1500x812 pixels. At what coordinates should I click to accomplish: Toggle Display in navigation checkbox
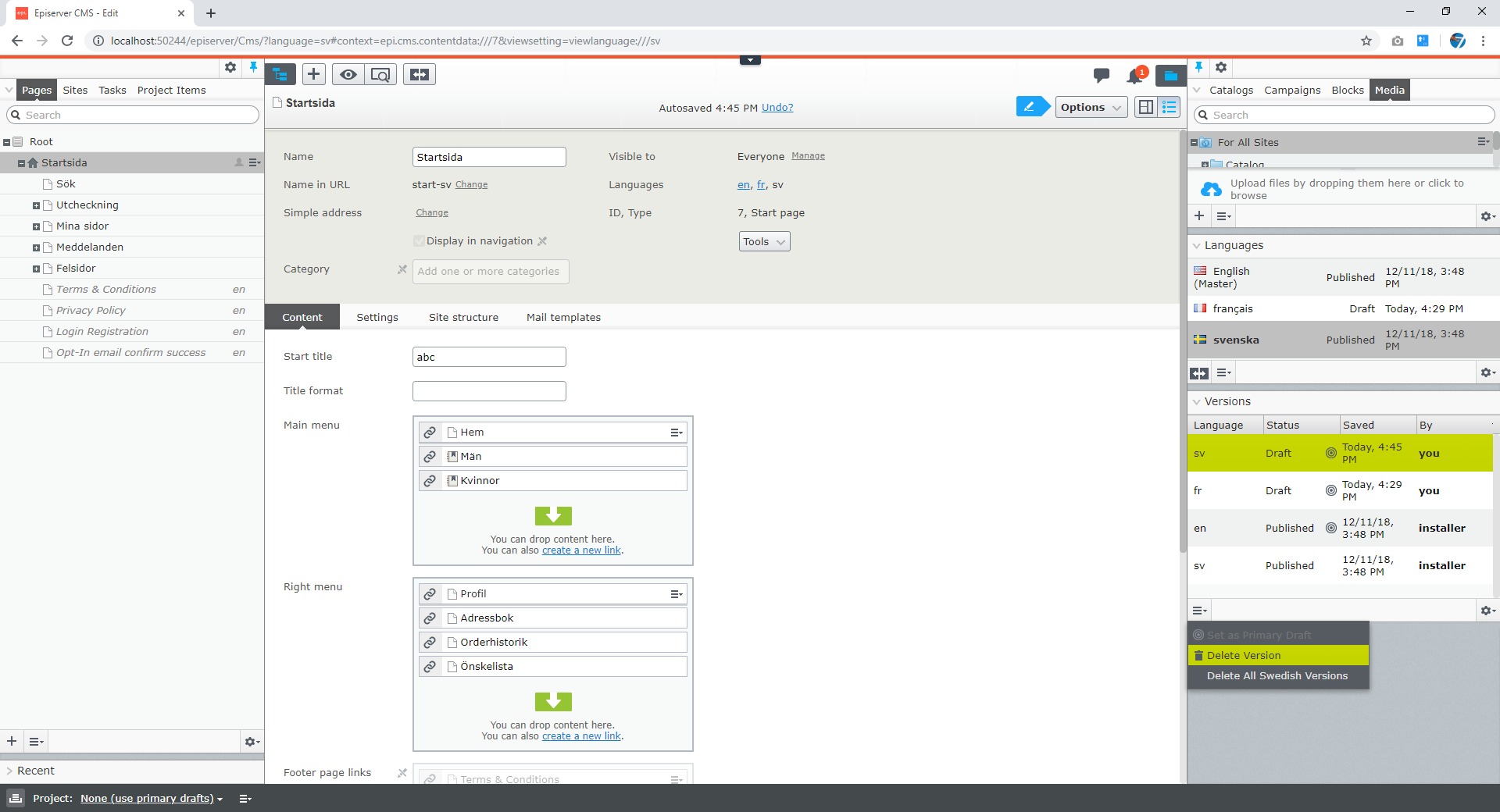coord(420,241)
